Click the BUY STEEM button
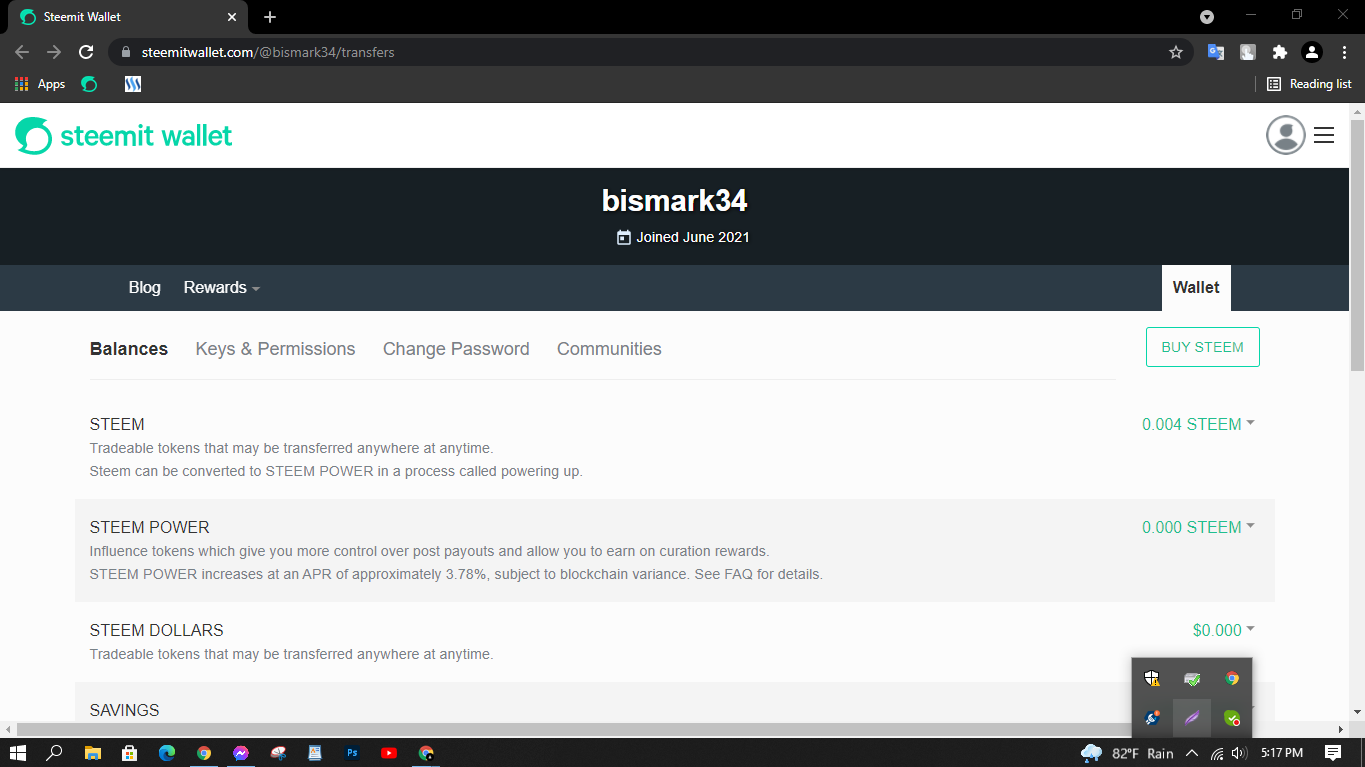This screenshot has width=1365, height=767. click(1202, 347)
